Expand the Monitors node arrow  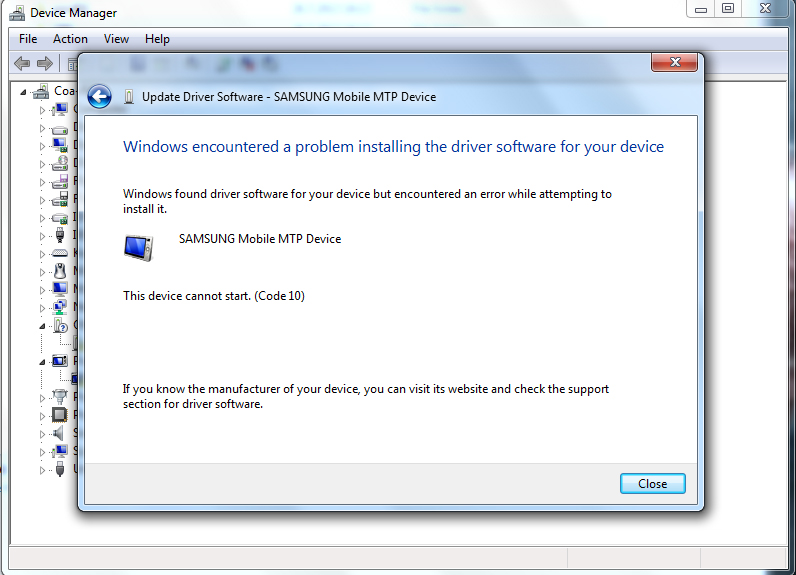43,290
